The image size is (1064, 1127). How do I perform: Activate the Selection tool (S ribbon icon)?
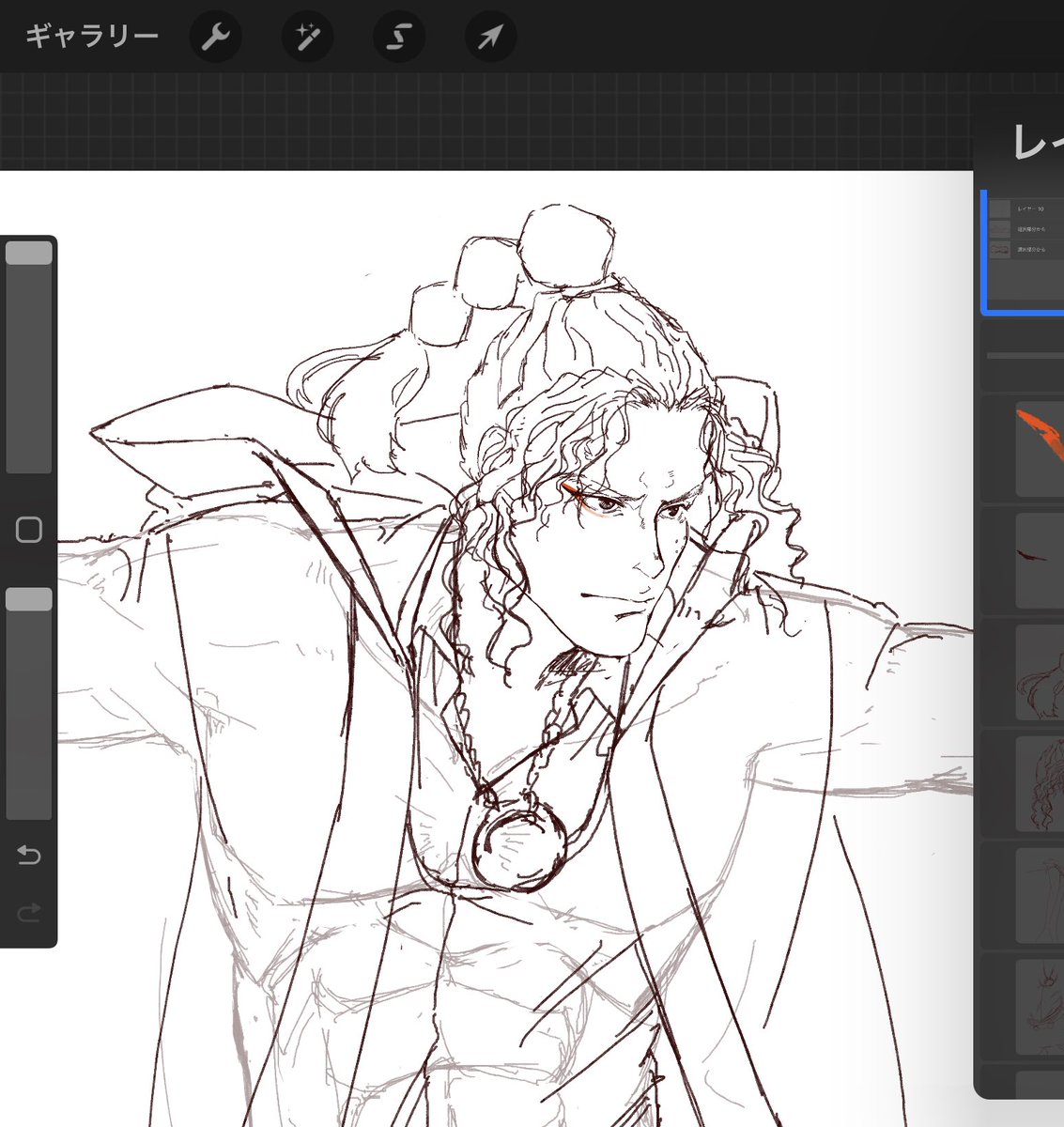pyautogui.click(x=398, y=38)
